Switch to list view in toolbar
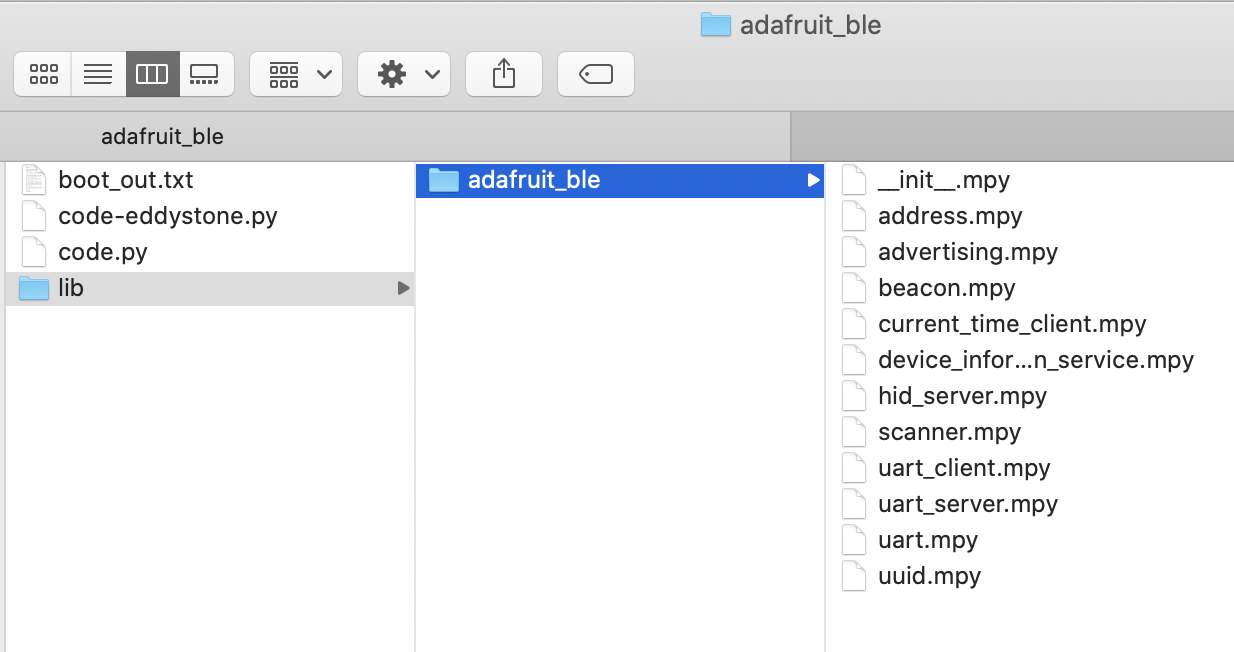The image size is (1234, 652). [98, 74]
